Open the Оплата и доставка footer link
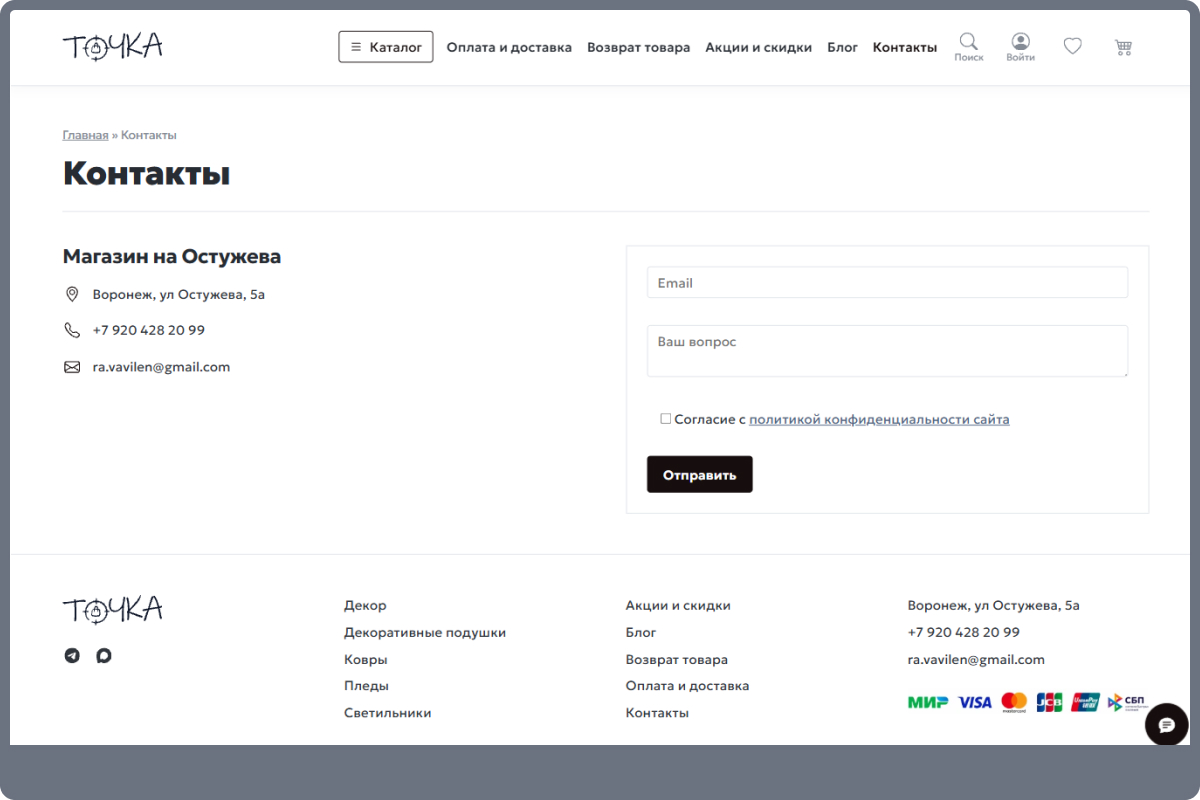The width and height of the screenshot is (1200, 800). (x=687, y=686)
